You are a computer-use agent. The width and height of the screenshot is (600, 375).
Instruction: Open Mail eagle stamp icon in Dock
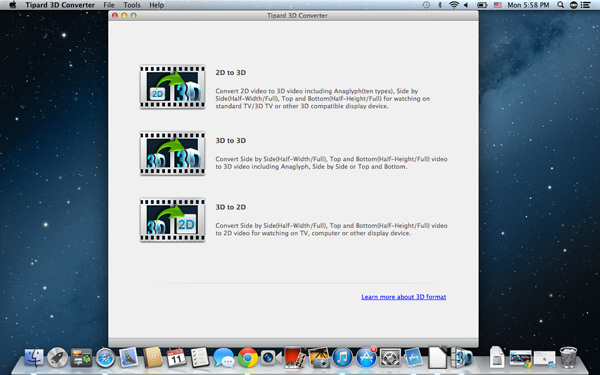129,358
